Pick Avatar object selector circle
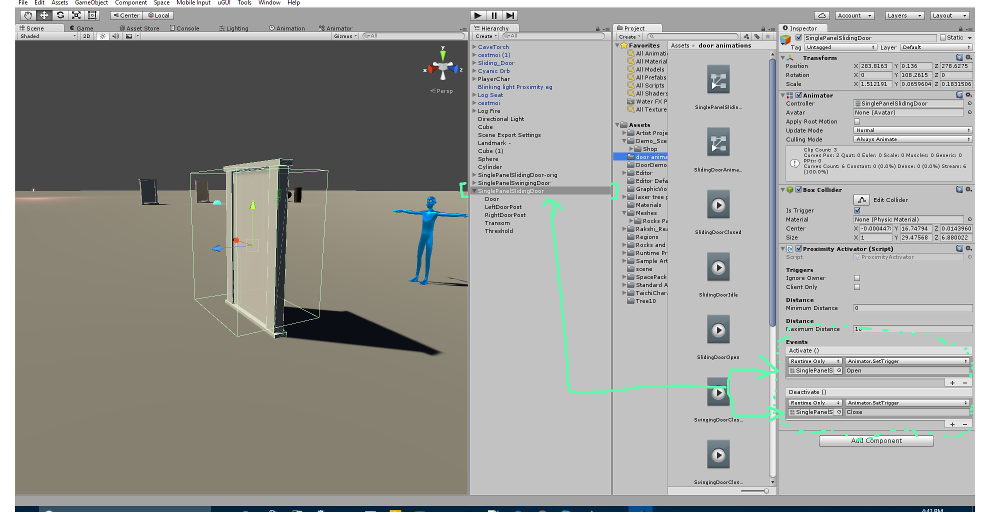Viewport: 990px width, 512px height. click(969, 112)
